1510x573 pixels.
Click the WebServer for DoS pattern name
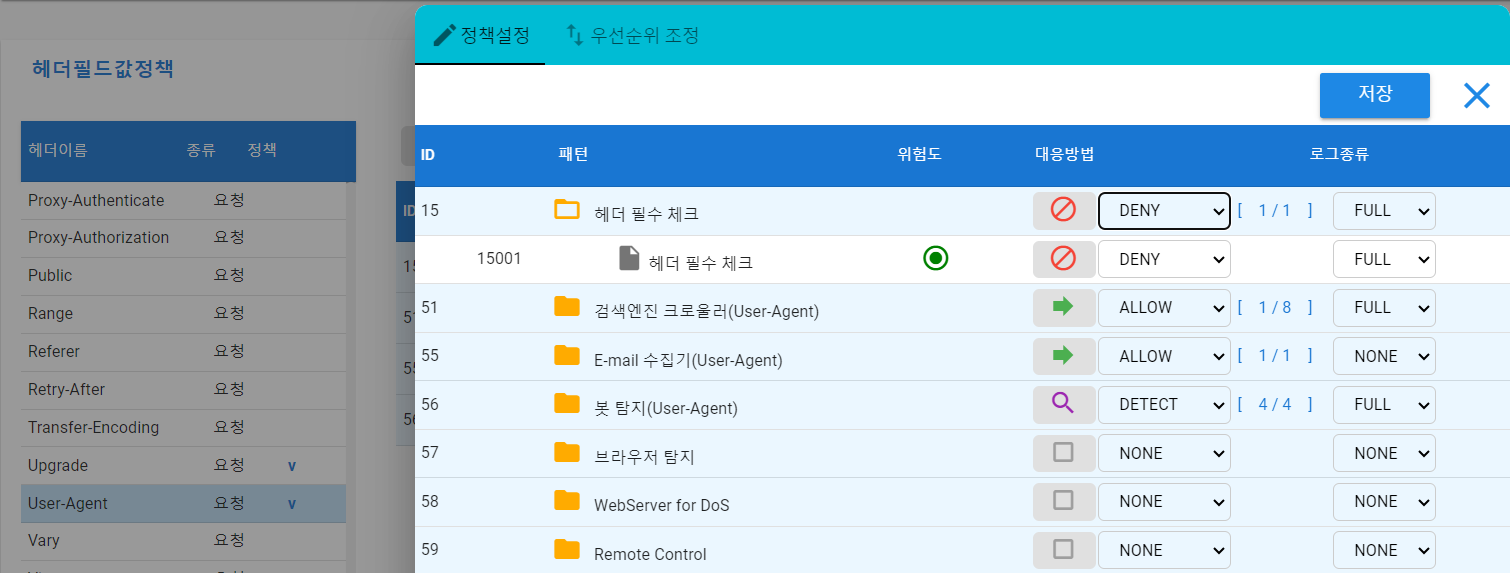(661, 506)
